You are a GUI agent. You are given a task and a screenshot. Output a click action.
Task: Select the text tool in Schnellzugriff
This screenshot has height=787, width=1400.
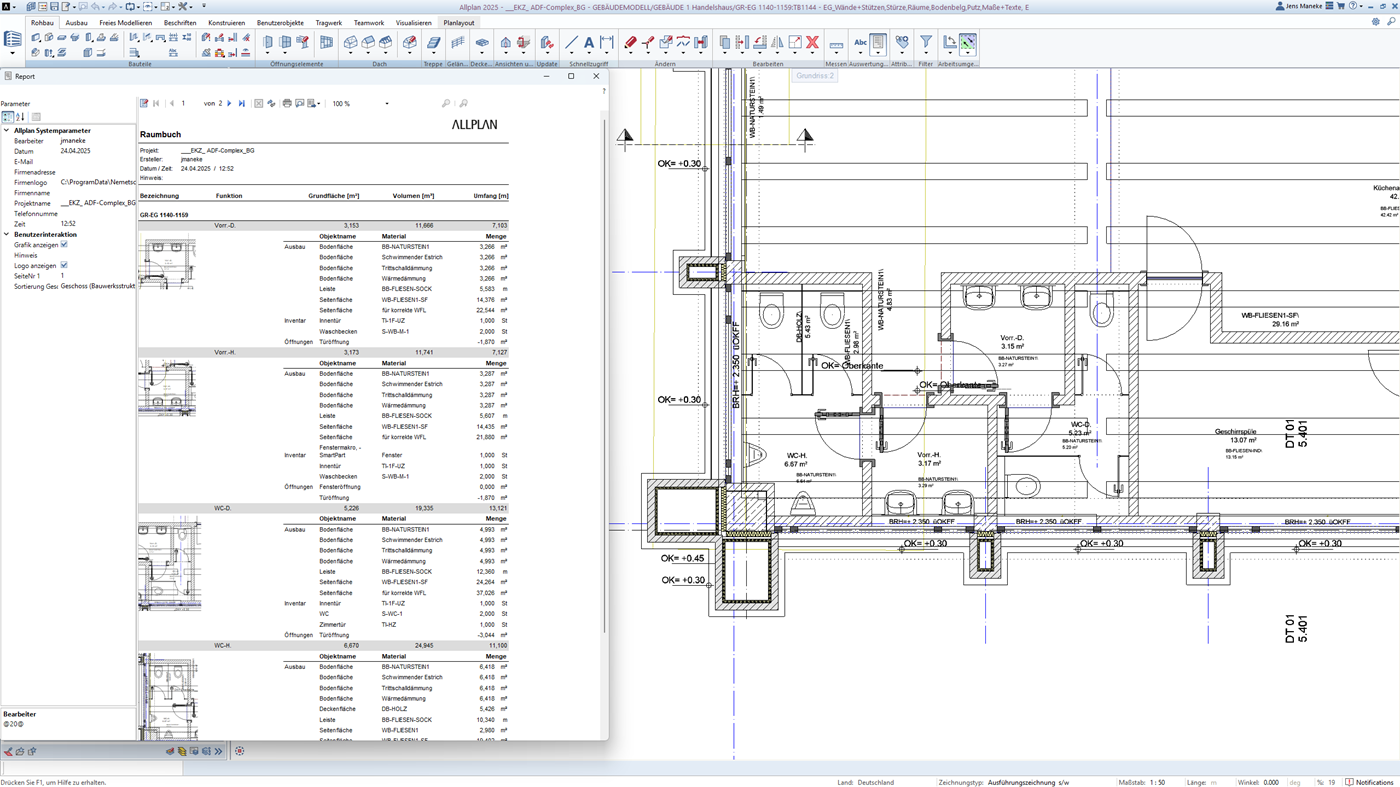click(589, 43)
